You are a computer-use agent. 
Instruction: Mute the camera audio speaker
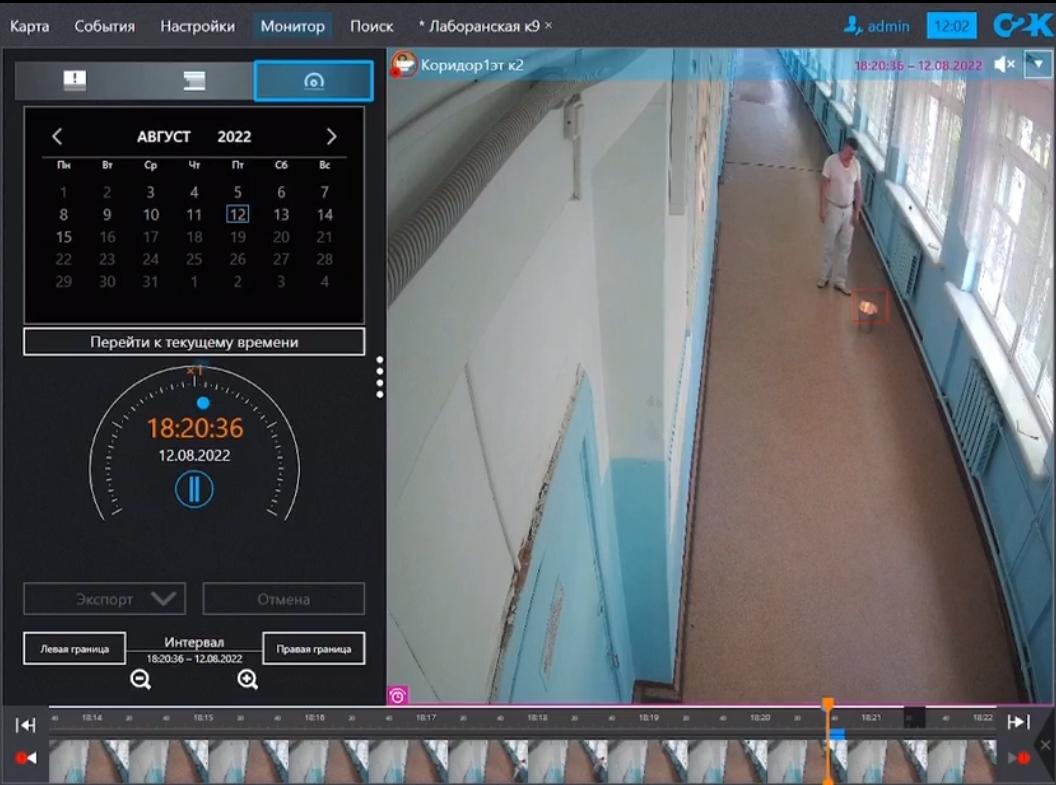[1004, 65]
